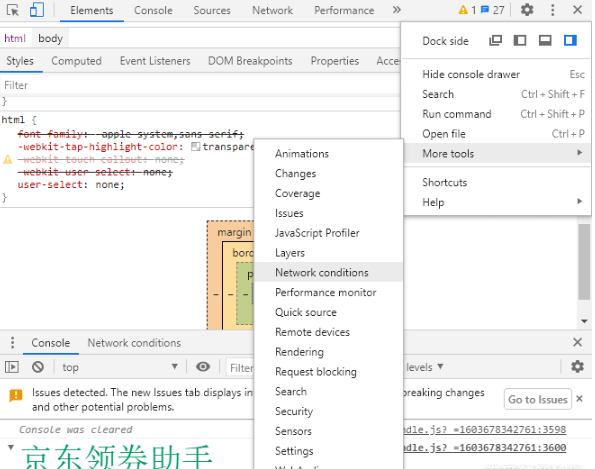Open the Performance panel tab

[344, 10]
